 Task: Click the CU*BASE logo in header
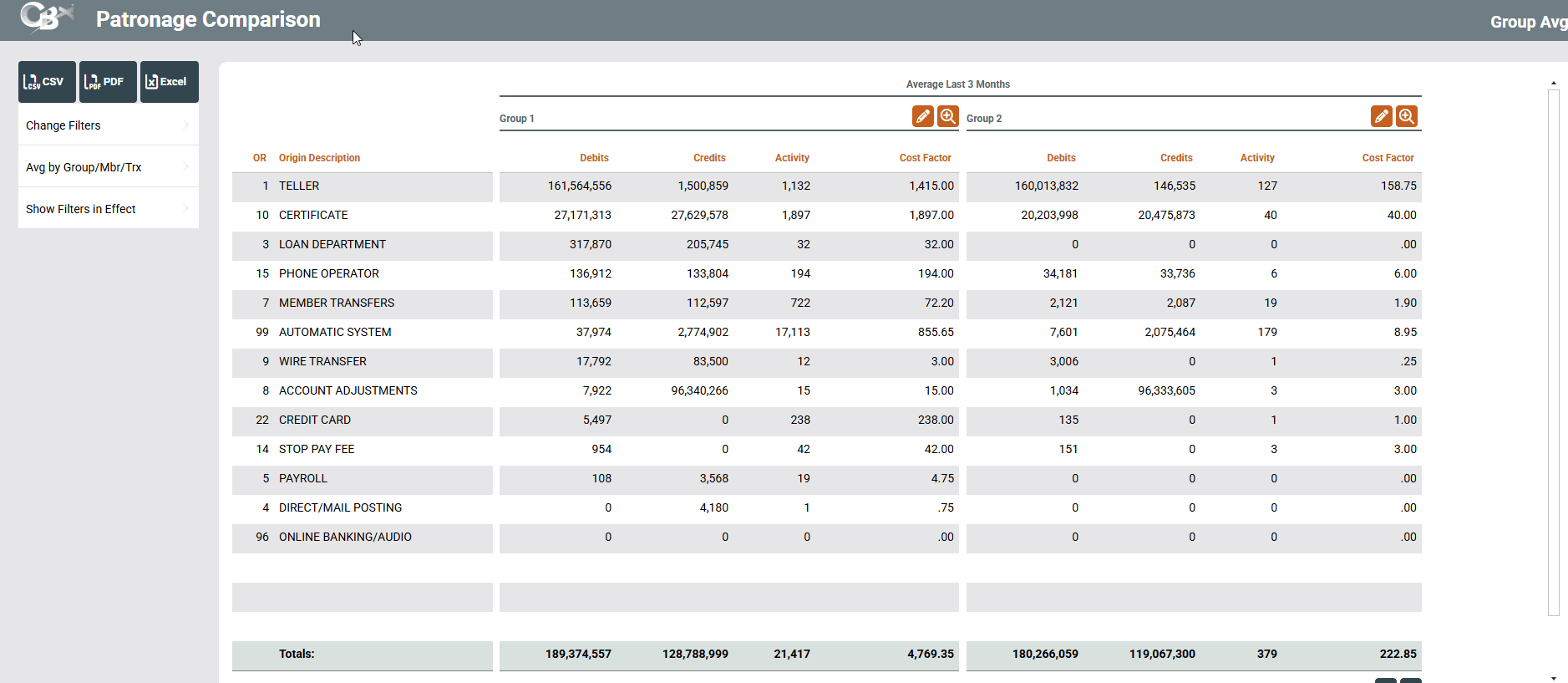point(46,18)
